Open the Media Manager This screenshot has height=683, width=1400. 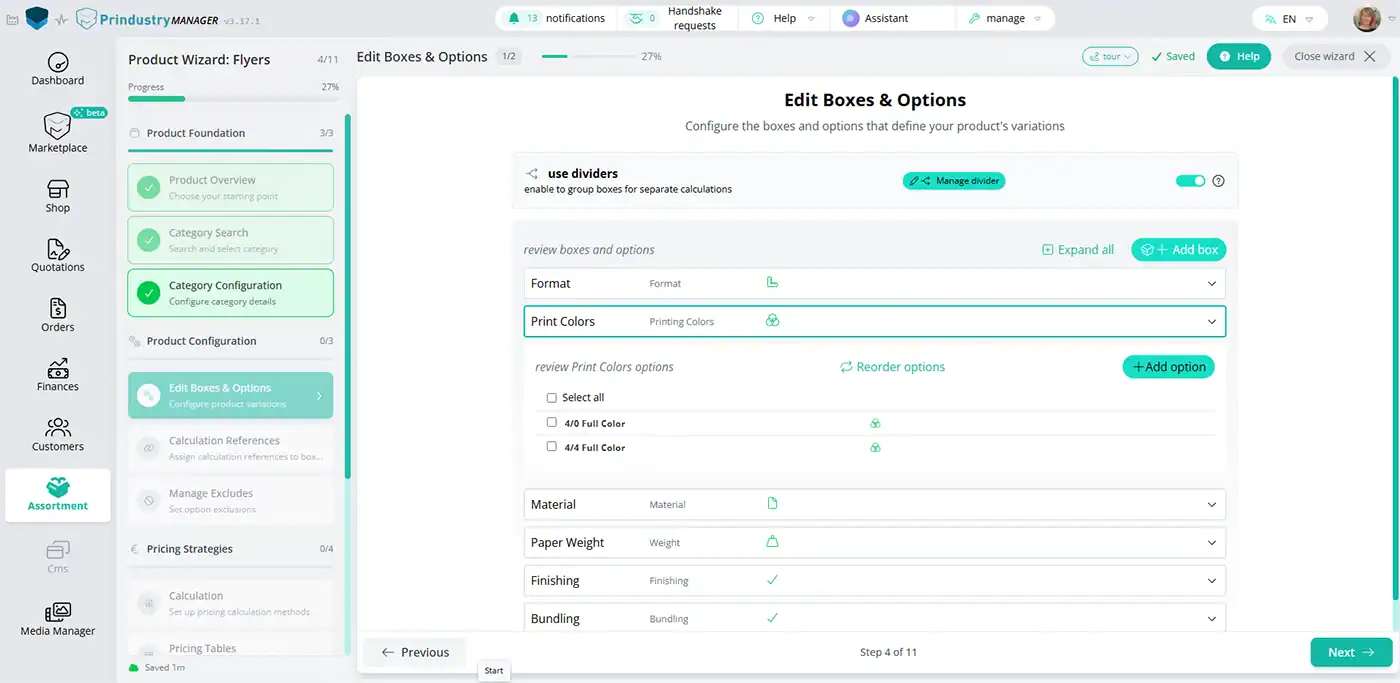(x=58, y=619)
